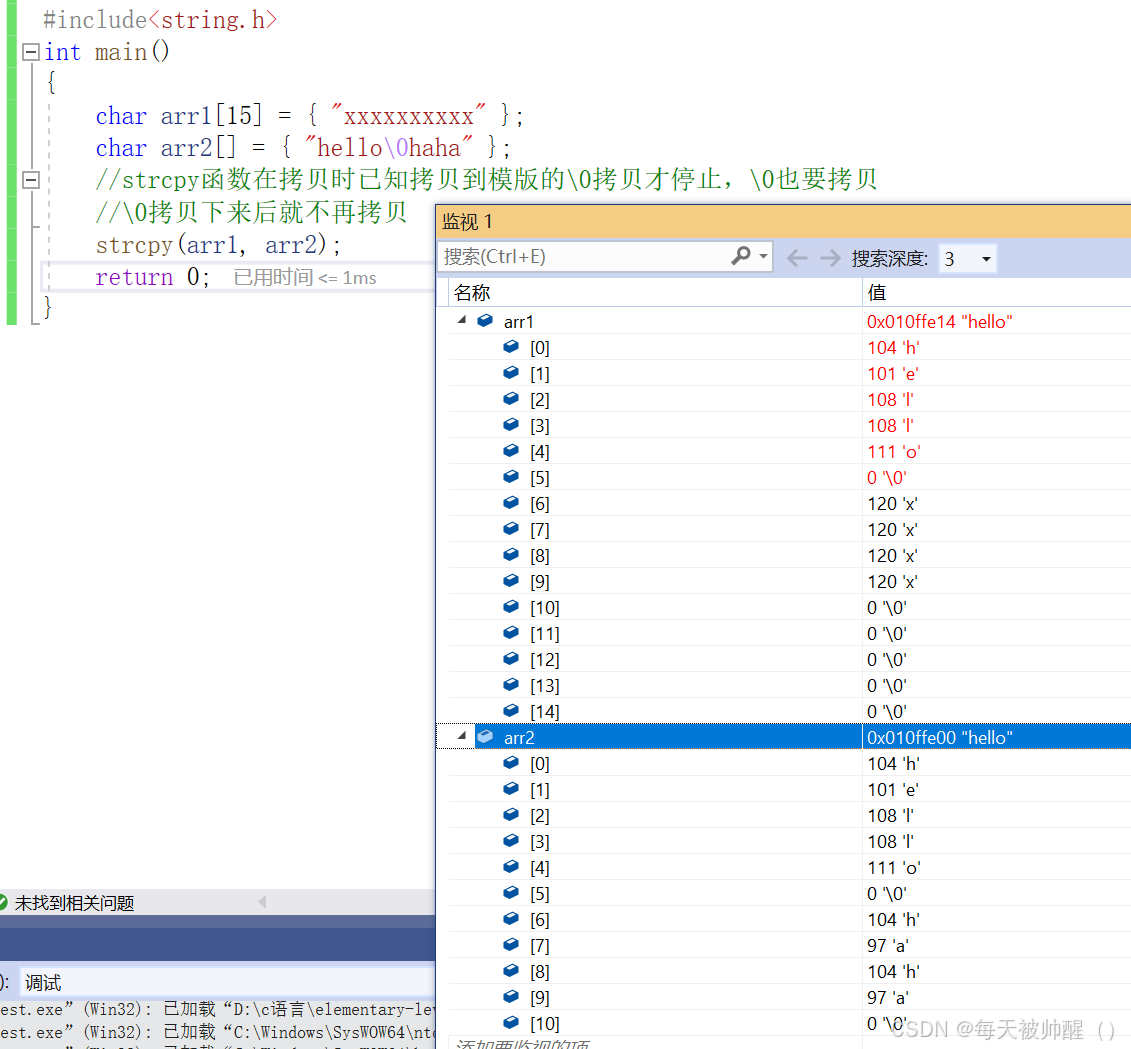Open the watch search options dropdown arrow
This screenshot has height=1049, width=1131.
[763, 256]
